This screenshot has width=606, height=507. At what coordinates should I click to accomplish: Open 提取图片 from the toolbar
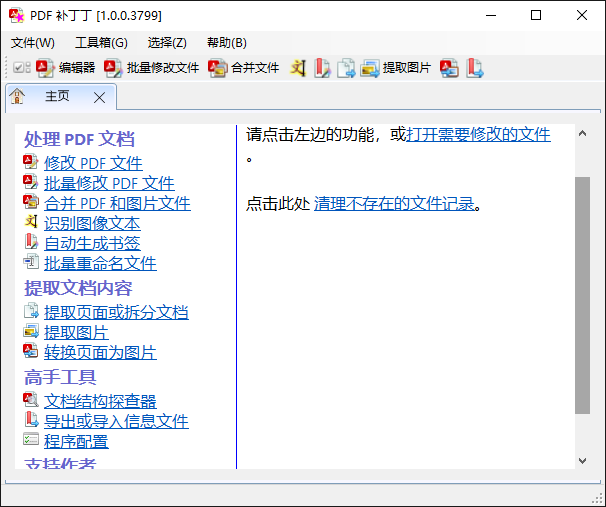(x=395, y=68)
